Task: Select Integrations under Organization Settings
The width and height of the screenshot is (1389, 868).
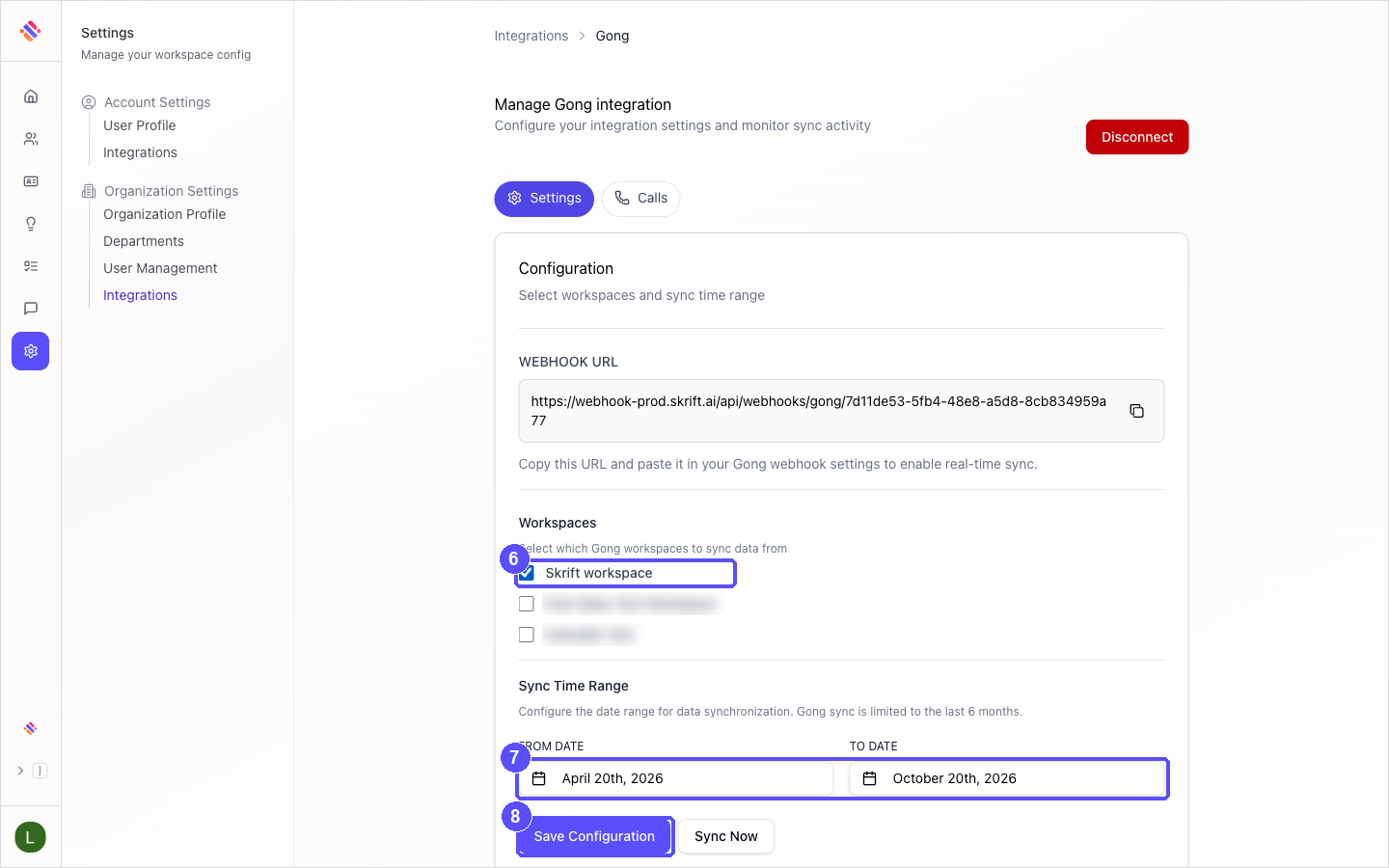Action: tap(140, 295)
